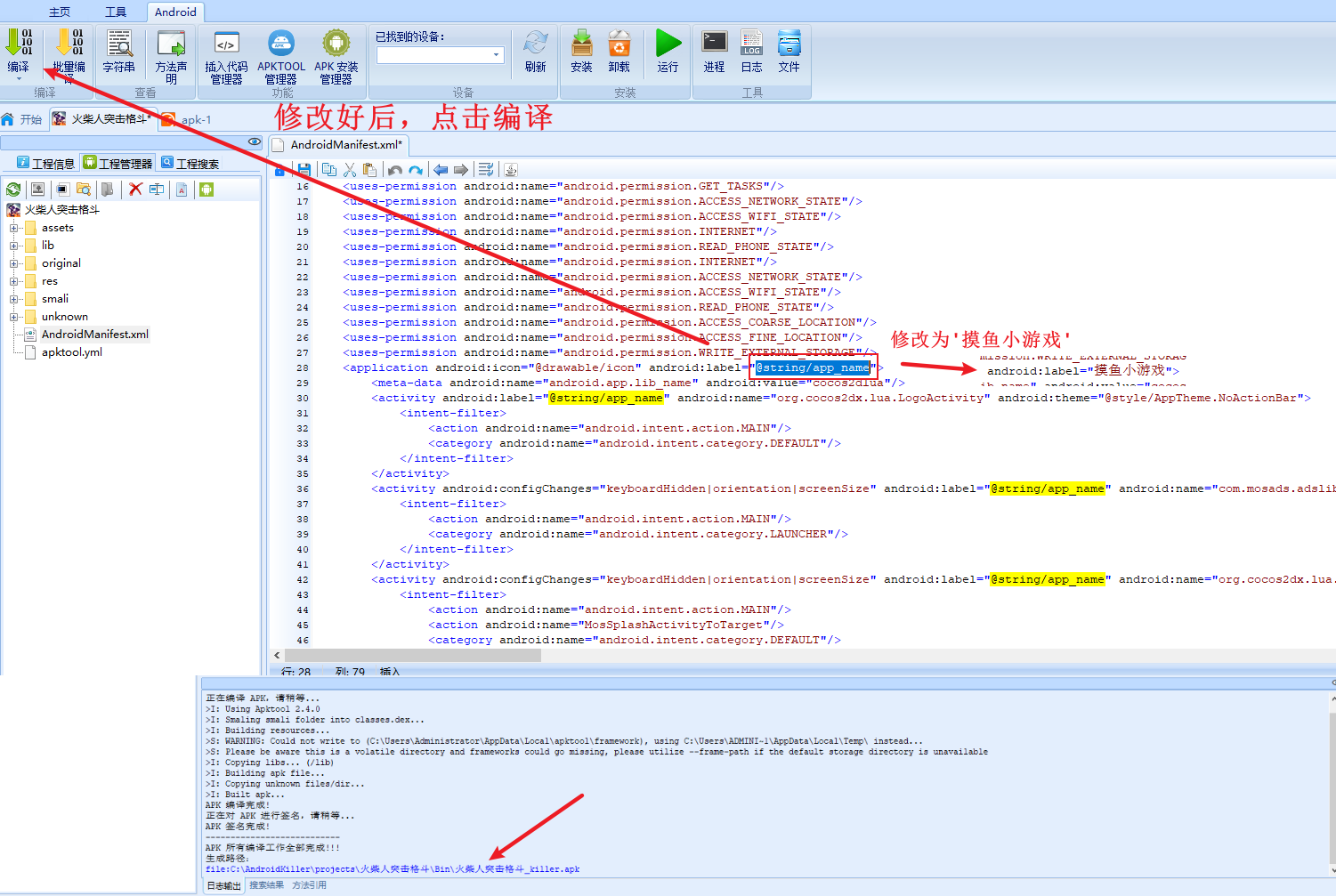Click the undo arrow in editor toolbar
The image size is (1336, 896).
pos(395,170)
